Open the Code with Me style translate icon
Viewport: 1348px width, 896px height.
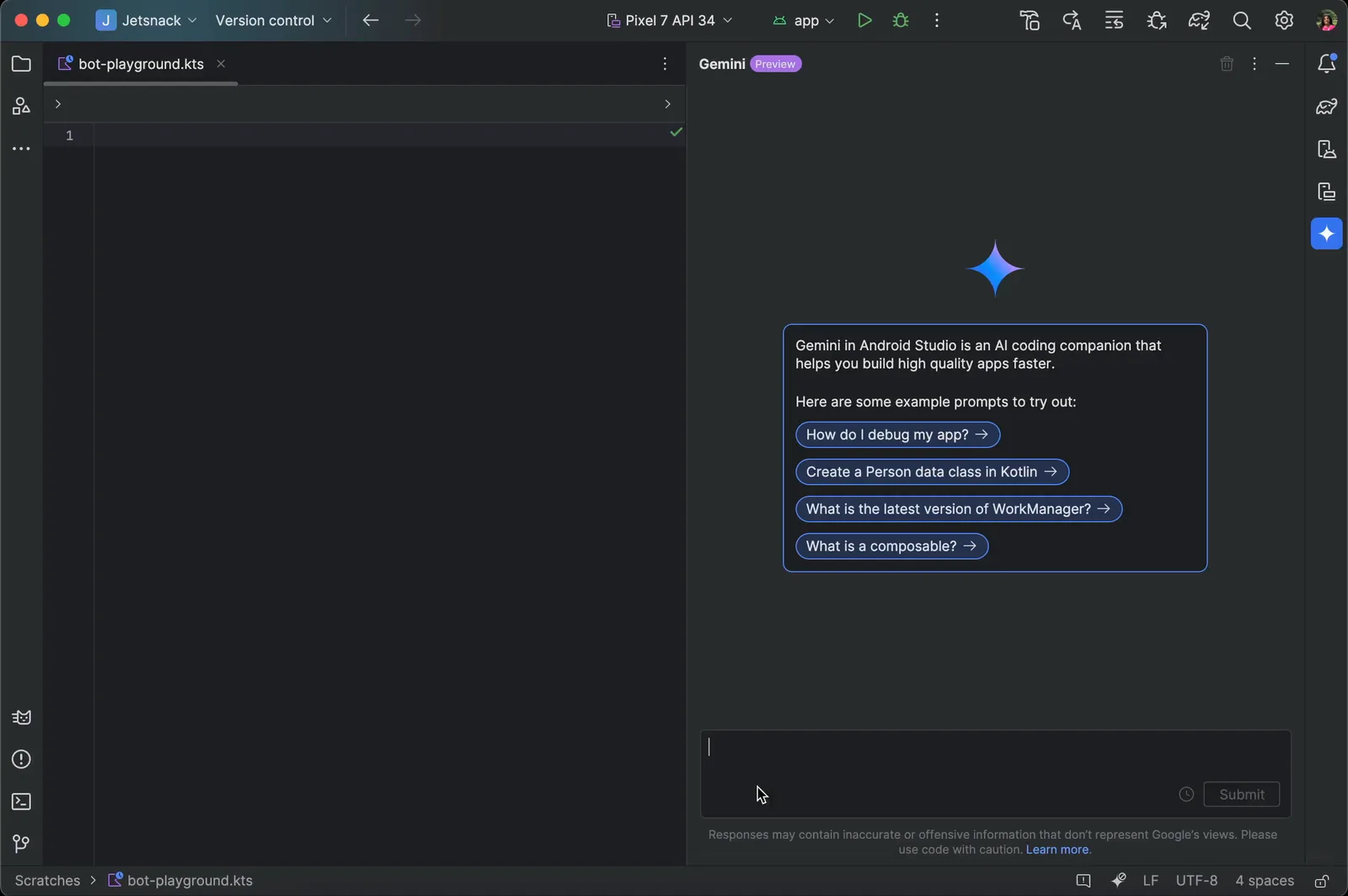click(x=1072, y=20)
